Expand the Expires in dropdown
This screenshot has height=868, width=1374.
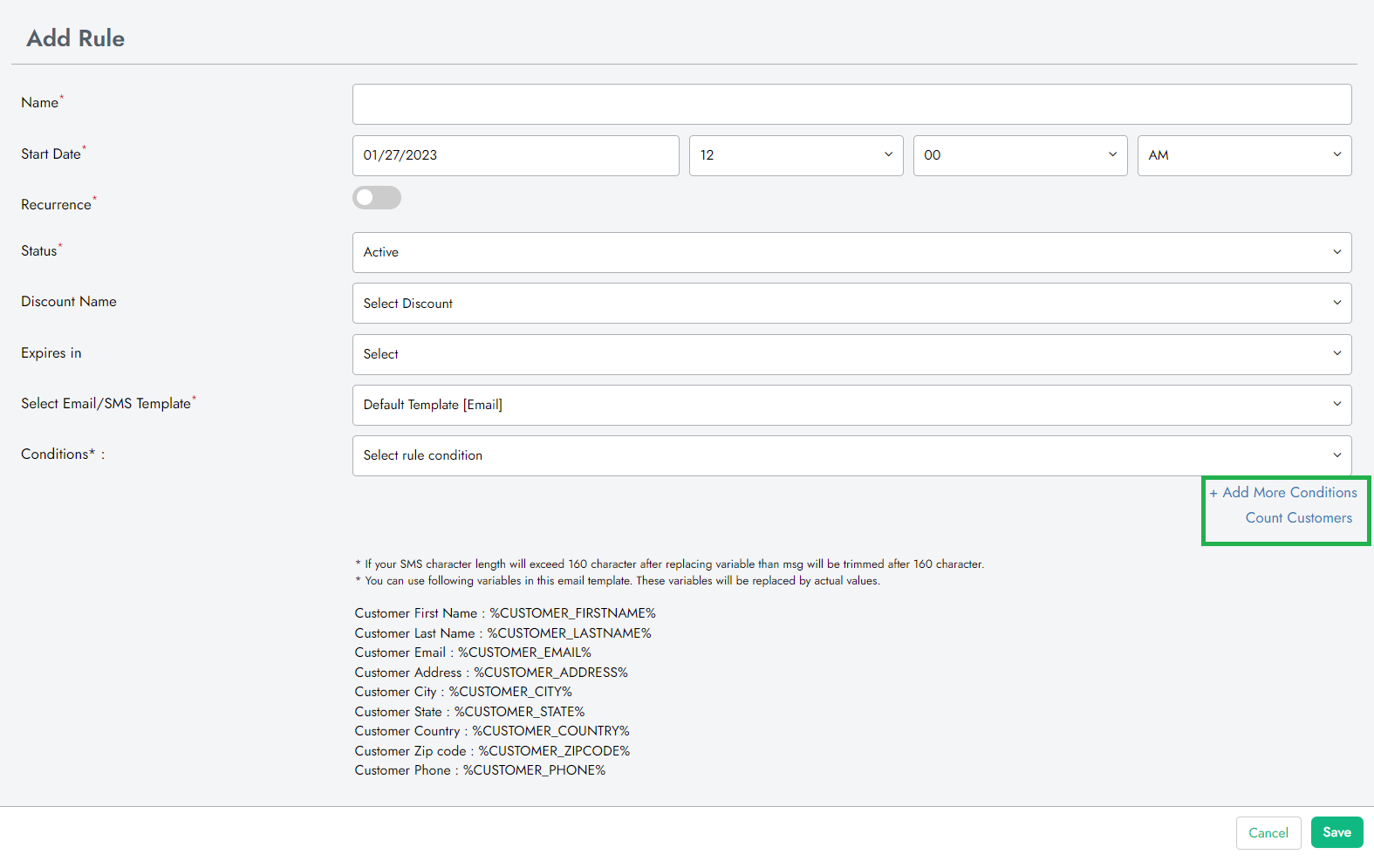pyautogui.click(x=851, y=354)
